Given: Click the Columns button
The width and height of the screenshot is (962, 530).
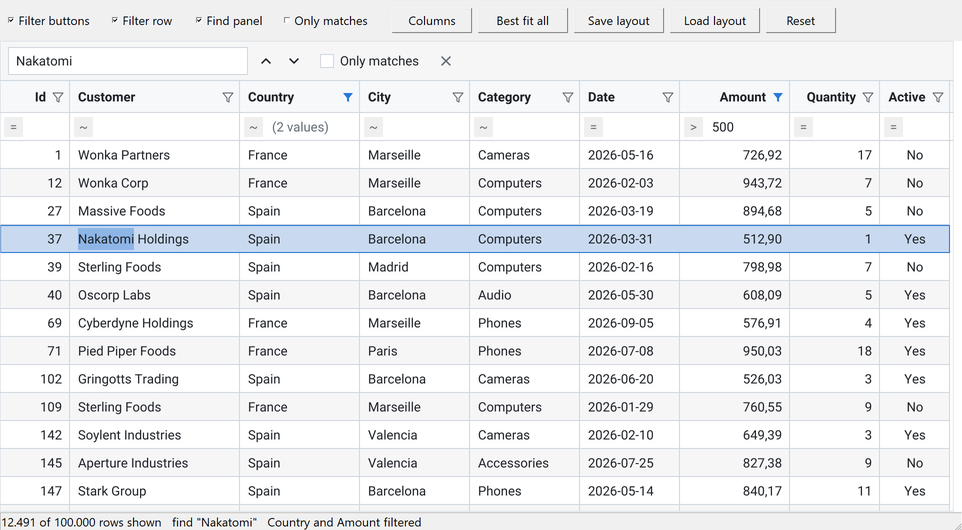Looking at the screenshot, I should point(432,20).
